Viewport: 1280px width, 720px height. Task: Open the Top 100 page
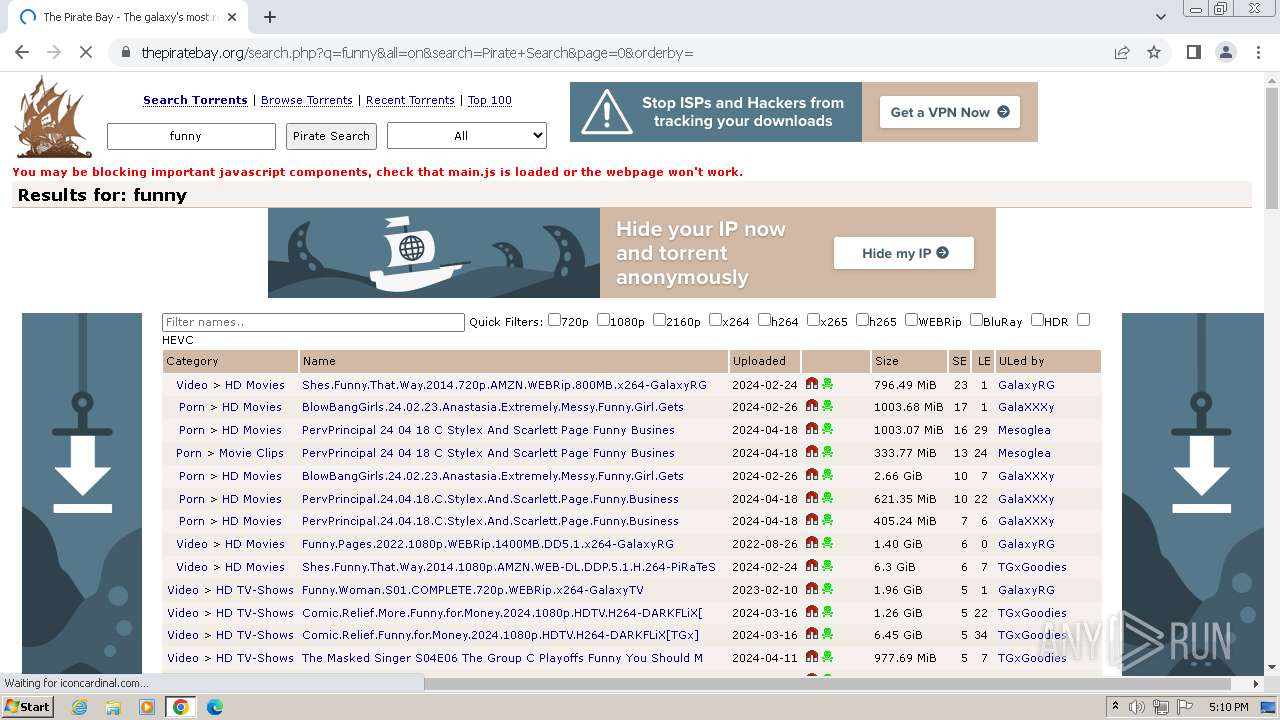pos(490,100)
